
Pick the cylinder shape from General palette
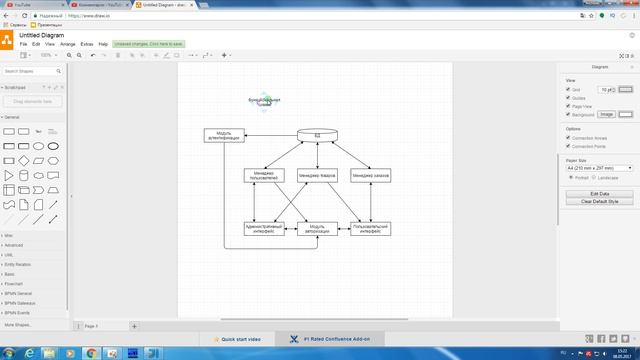(24, 176)
